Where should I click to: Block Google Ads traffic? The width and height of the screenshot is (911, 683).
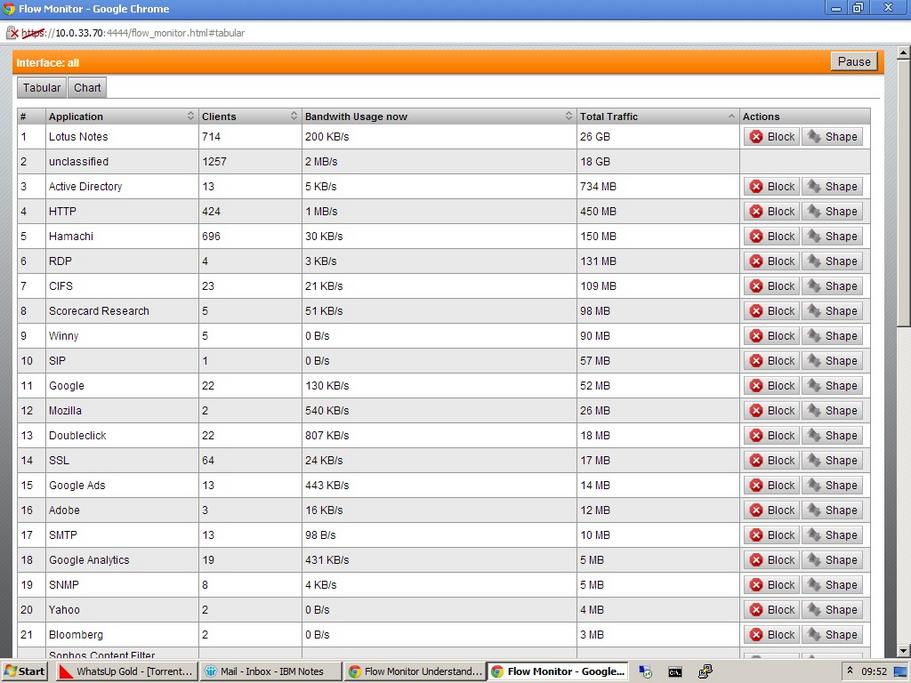coord(772,486)
